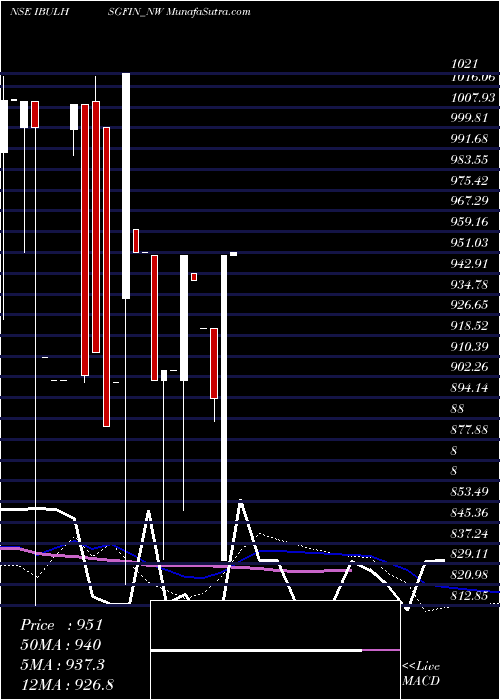Select the 853.49 axis value

coord(469,492)
